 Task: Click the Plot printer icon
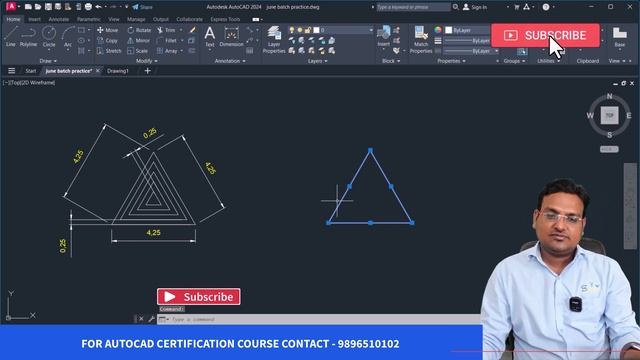88,7
